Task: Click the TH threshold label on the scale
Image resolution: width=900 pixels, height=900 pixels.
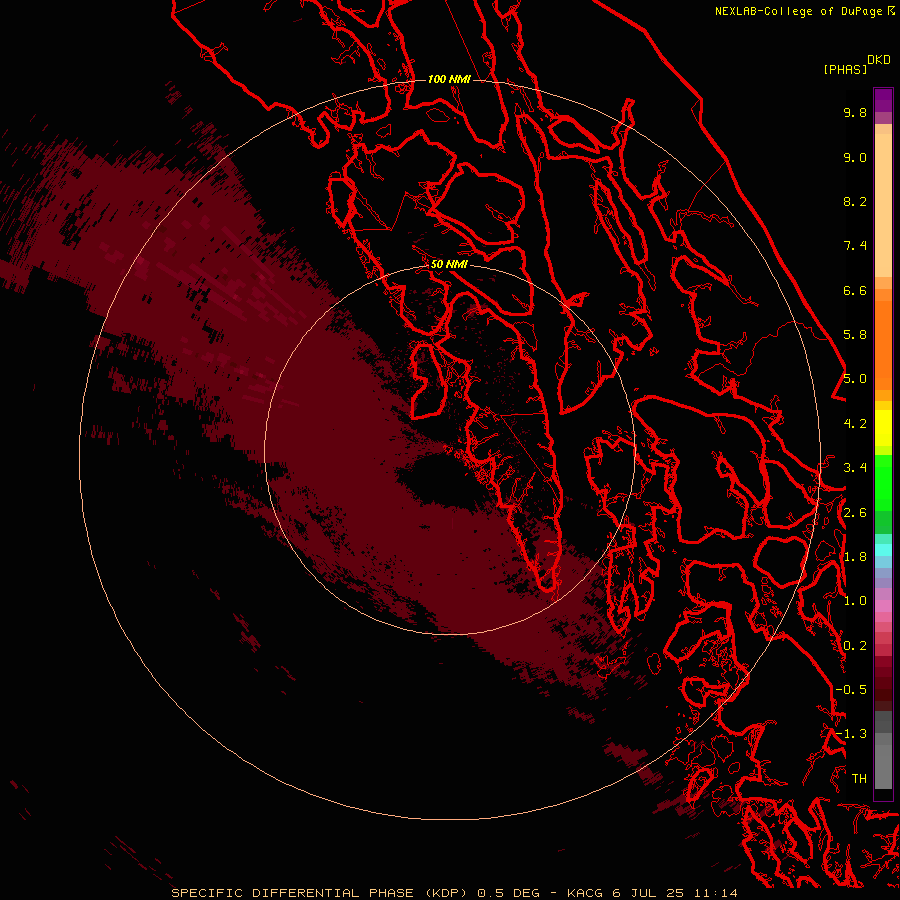Action: coord(859,779)
